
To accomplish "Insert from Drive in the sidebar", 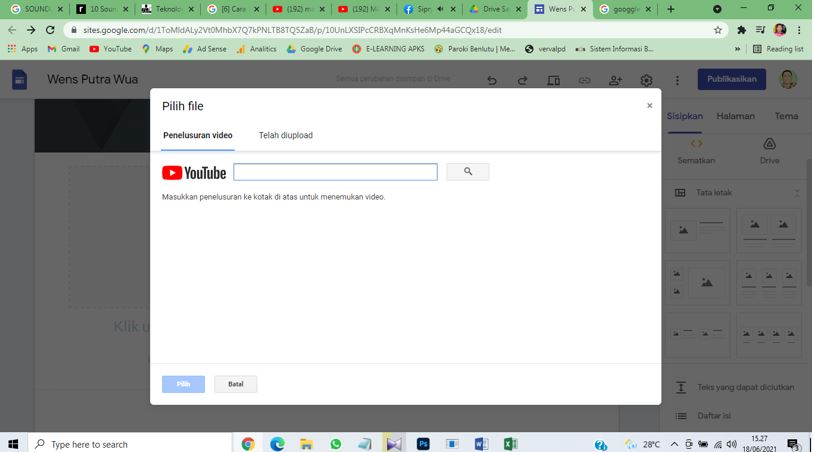I will [x=769, y=150].
